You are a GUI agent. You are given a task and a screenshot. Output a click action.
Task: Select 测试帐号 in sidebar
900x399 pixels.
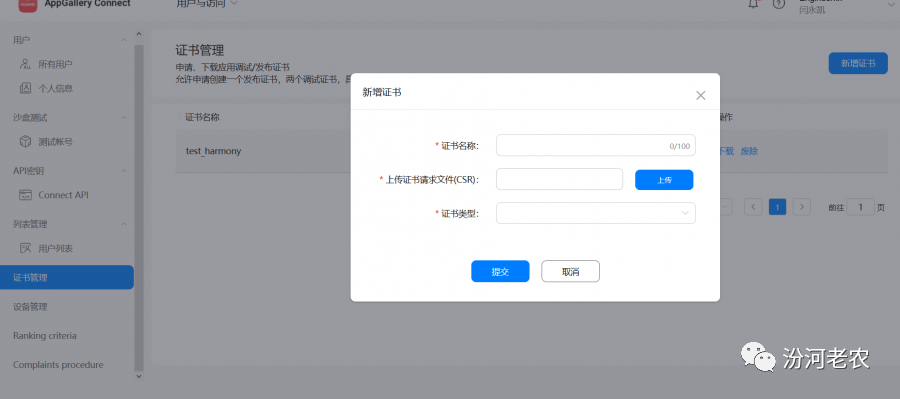pyautogui.click(x=55, y=142)
